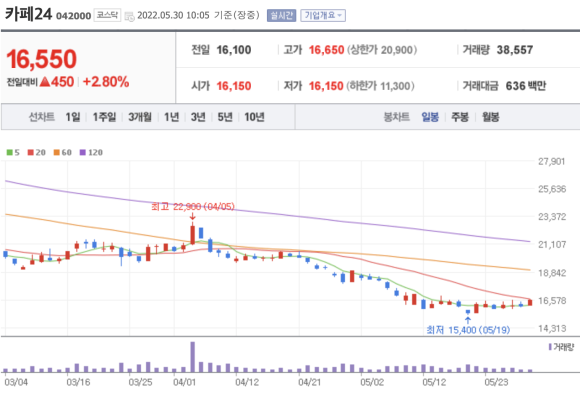Click the 상한가 20,900 value

point(382,50)
